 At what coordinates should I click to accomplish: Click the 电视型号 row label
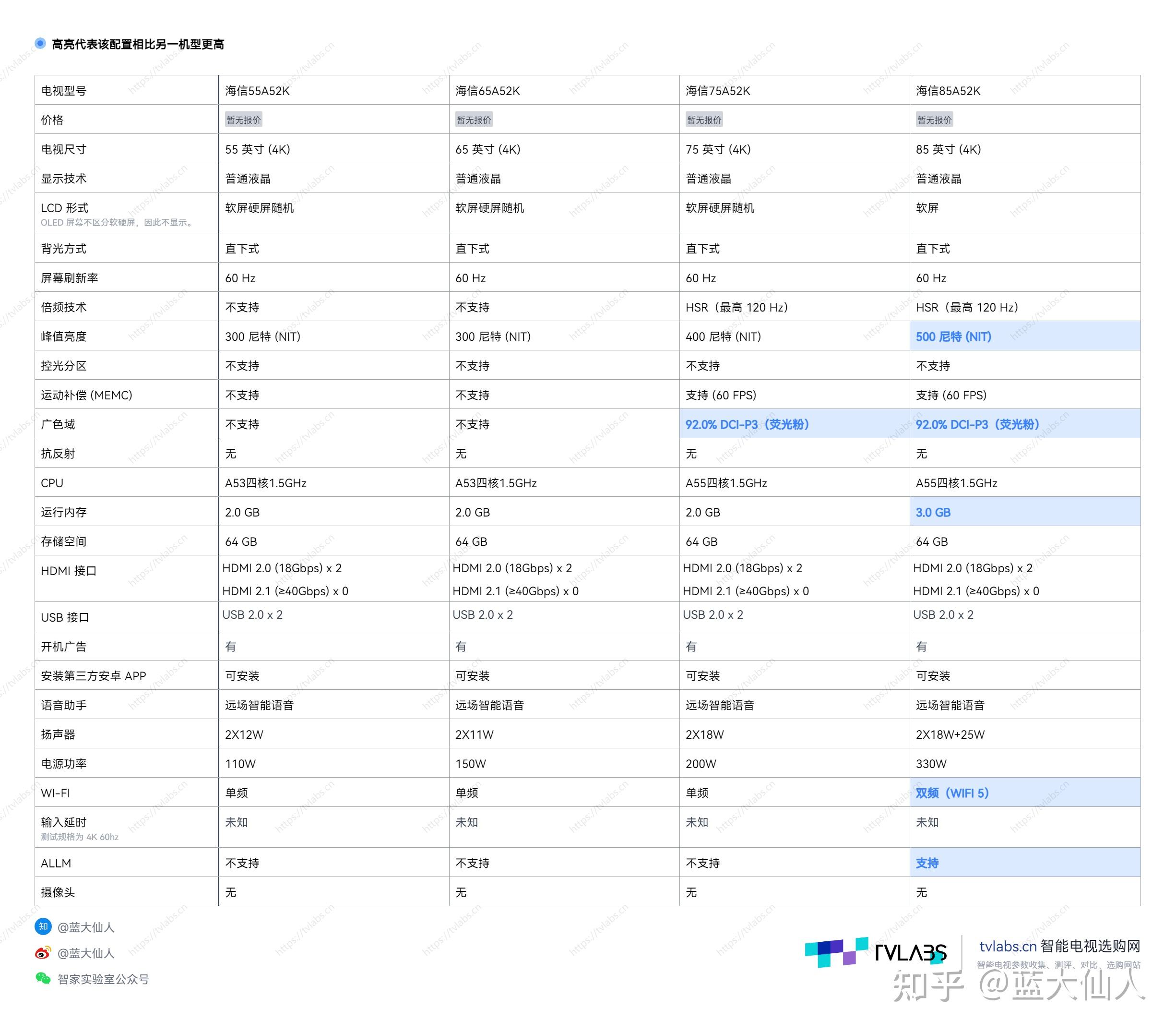click(x=64, y=91)
